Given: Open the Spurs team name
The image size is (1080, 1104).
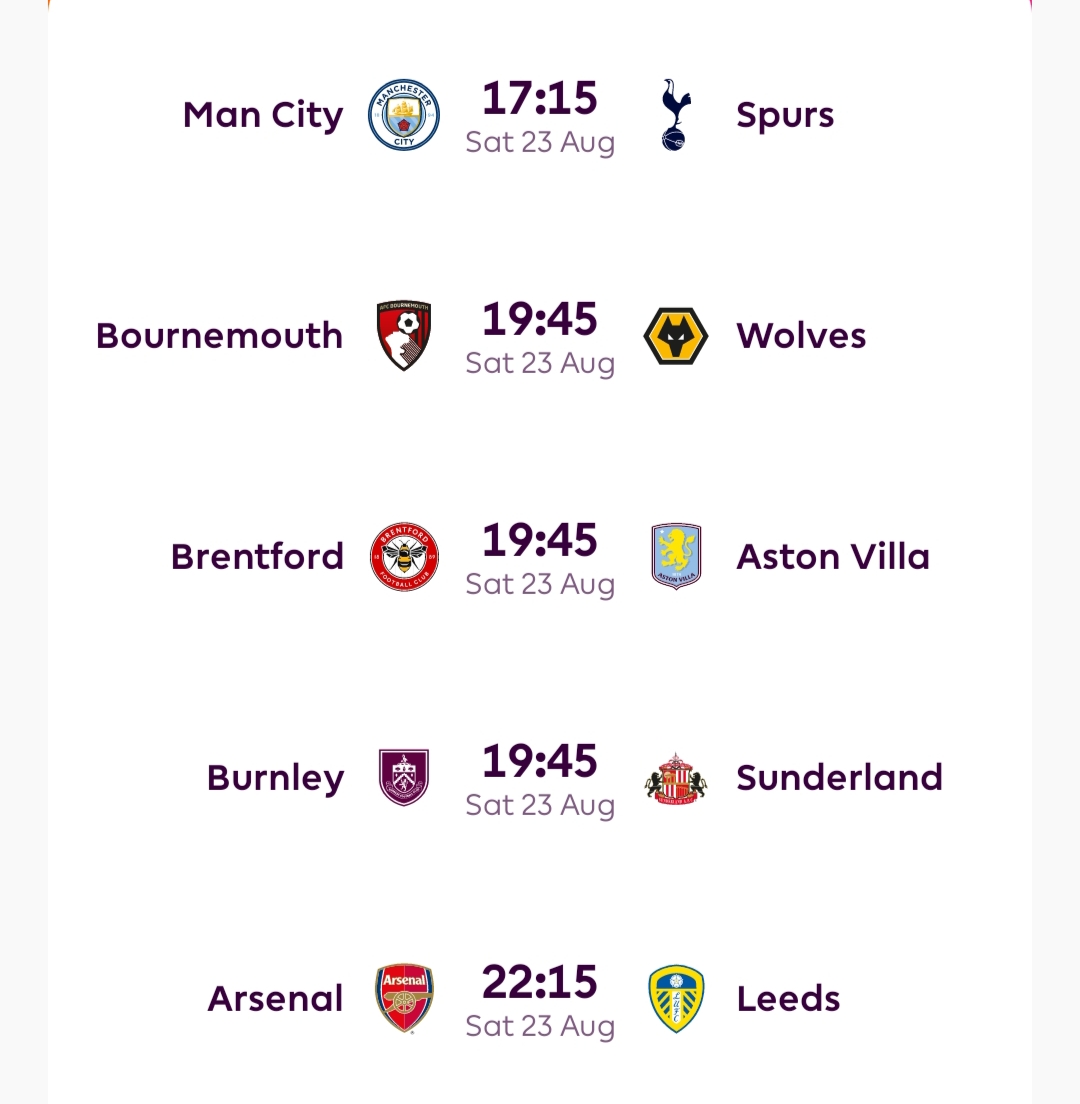Looking at the screenshot, I should point(785,115).
